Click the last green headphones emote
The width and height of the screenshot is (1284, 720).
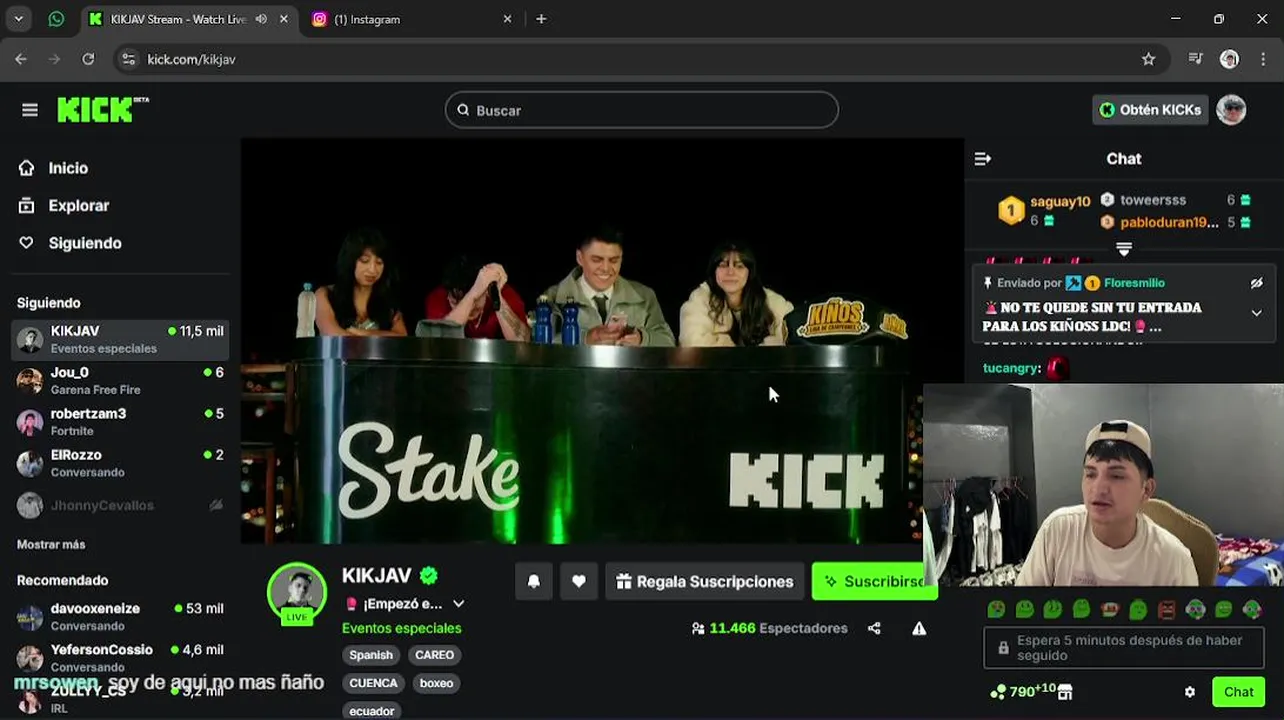1252,609
